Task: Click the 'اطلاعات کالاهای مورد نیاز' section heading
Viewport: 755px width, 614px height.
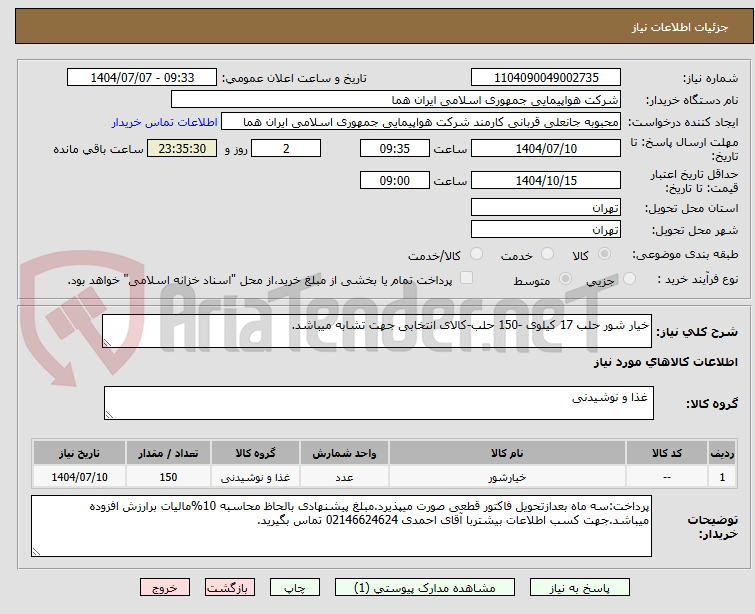Action: 665,362
